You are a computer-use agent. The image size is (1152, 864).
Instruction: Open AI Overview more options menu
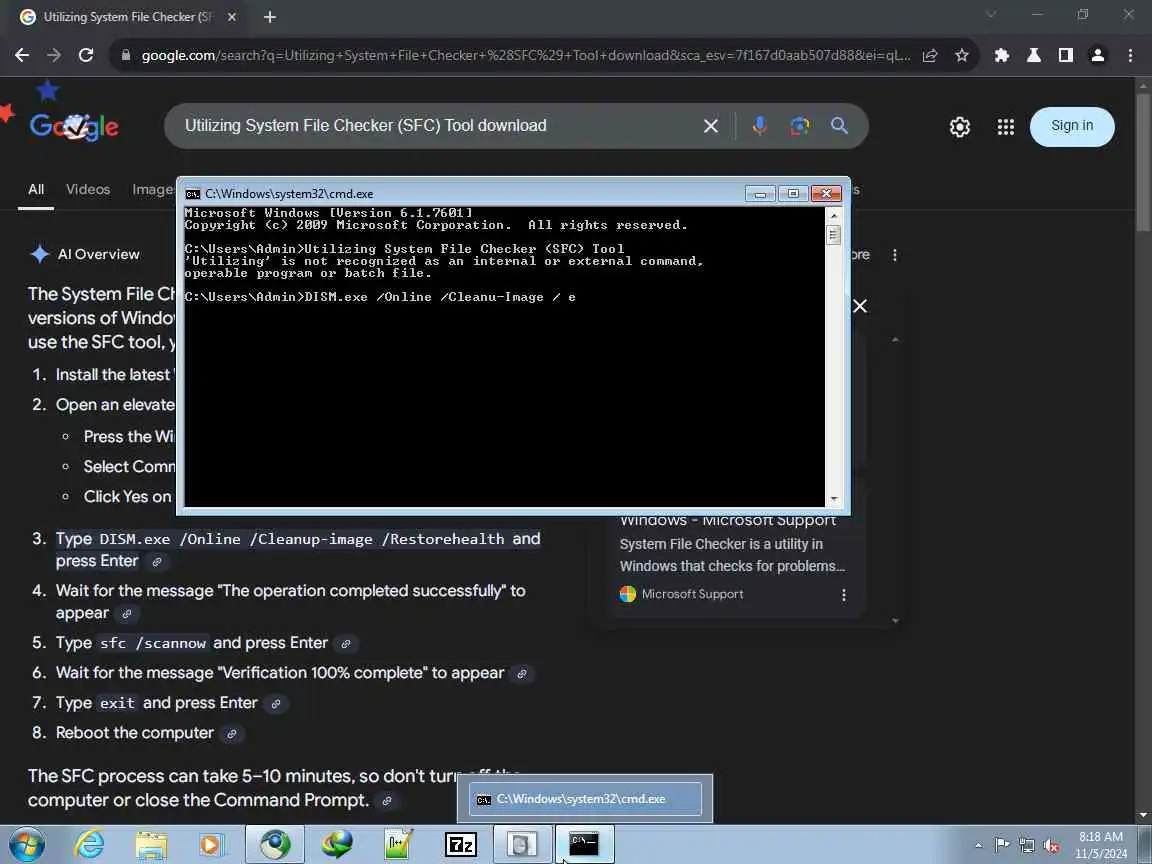click(x=894, y=255)
